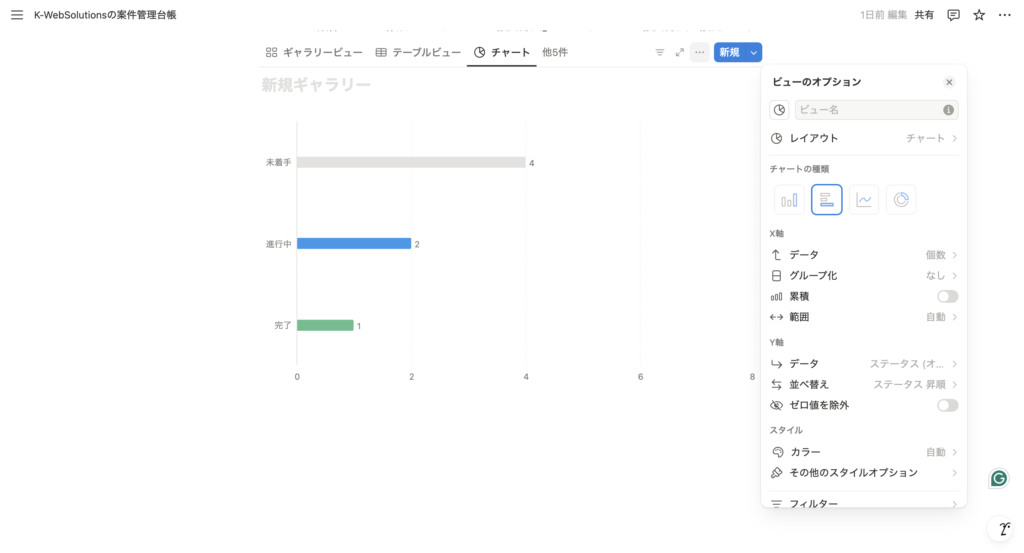Screen dimensions: 1024x553
Task: Enable the 累積 cumulative toggle
Action: pyautogui.click(x=946, y=296)
